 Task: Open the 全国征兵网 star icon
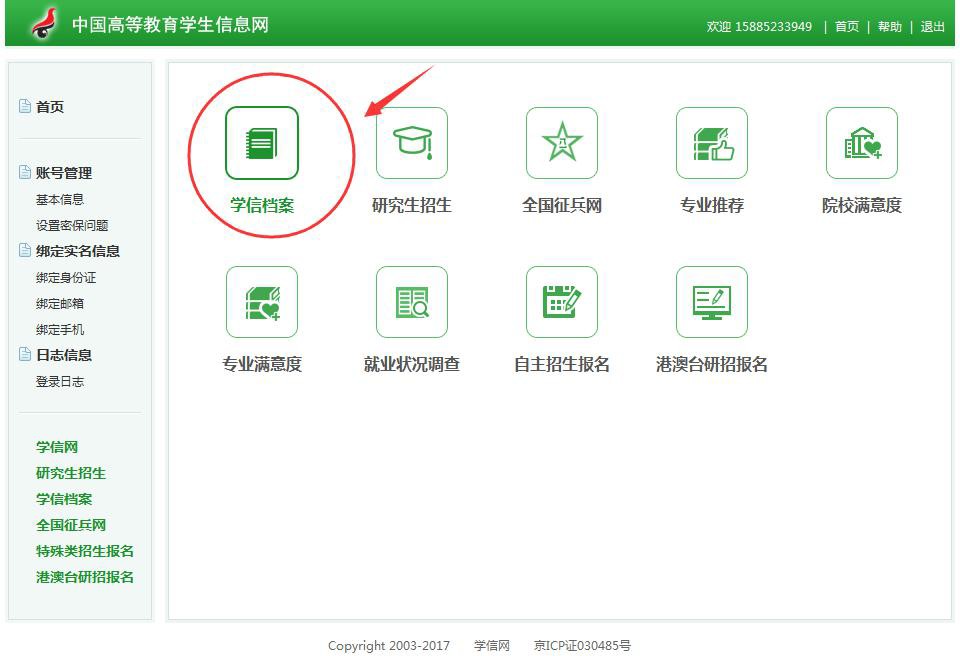(561, 143)
